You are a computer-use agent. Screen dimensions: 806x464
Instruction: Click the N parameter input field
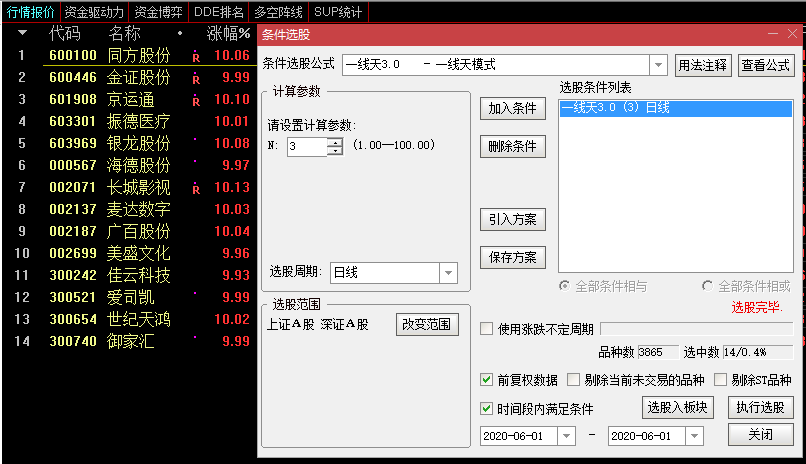coord(306,147)
